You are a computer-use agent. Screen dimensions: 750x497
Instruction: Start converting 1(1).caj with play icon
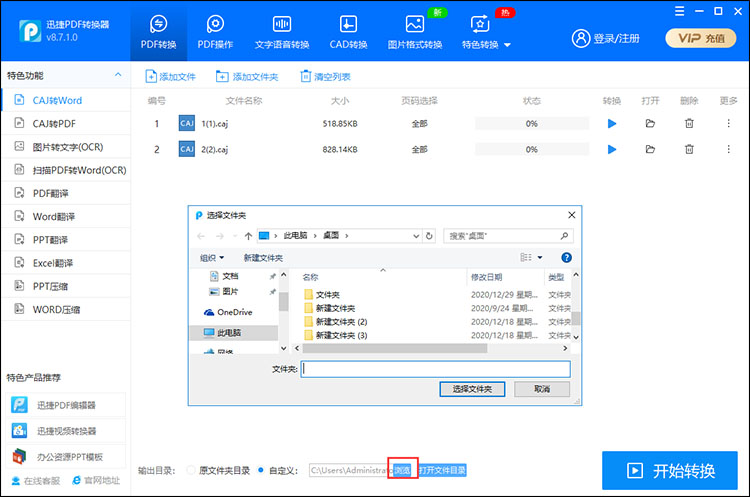point(612,123)
